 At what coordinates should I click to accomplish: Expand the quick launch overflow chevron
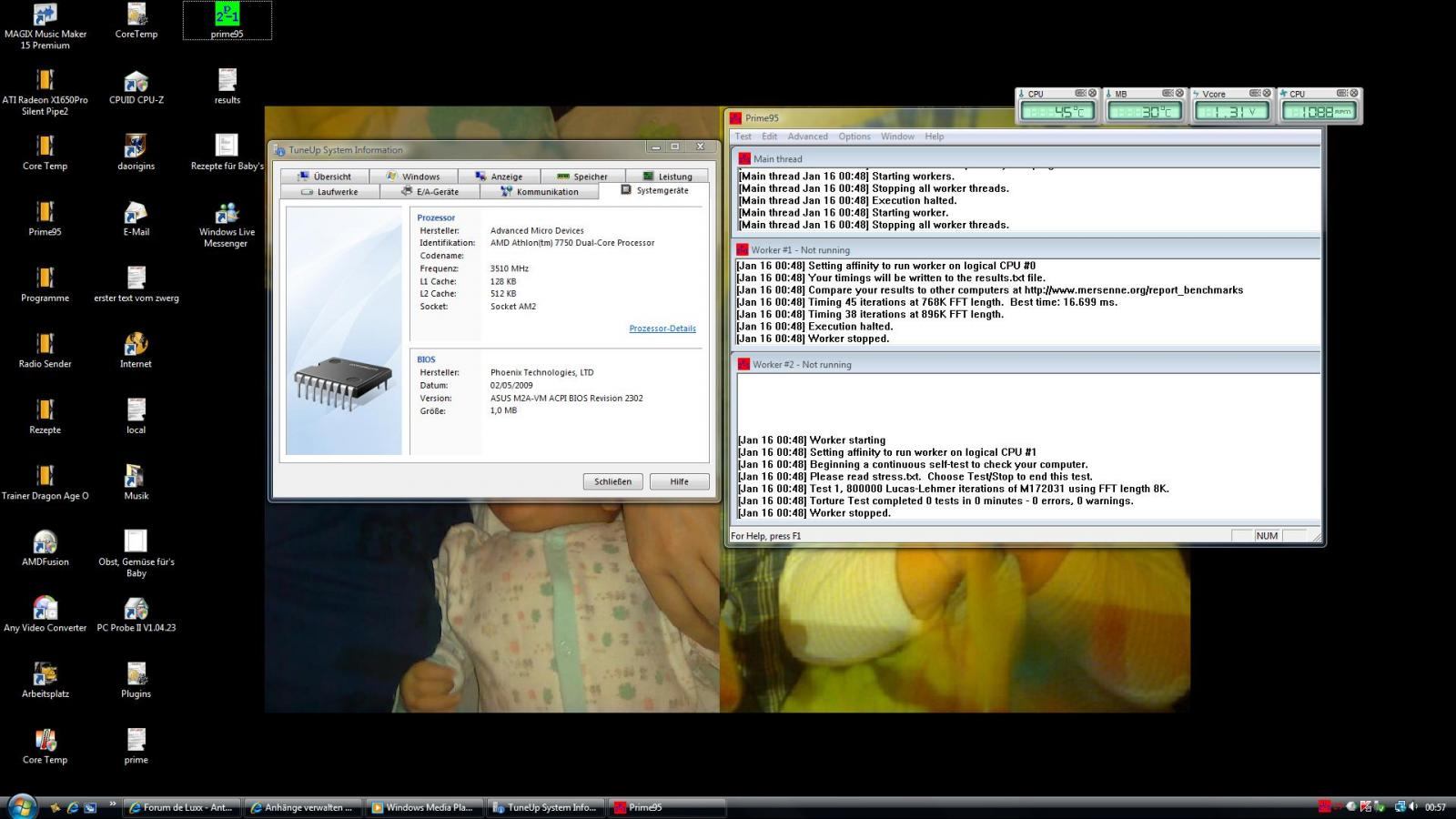(112, 804)
